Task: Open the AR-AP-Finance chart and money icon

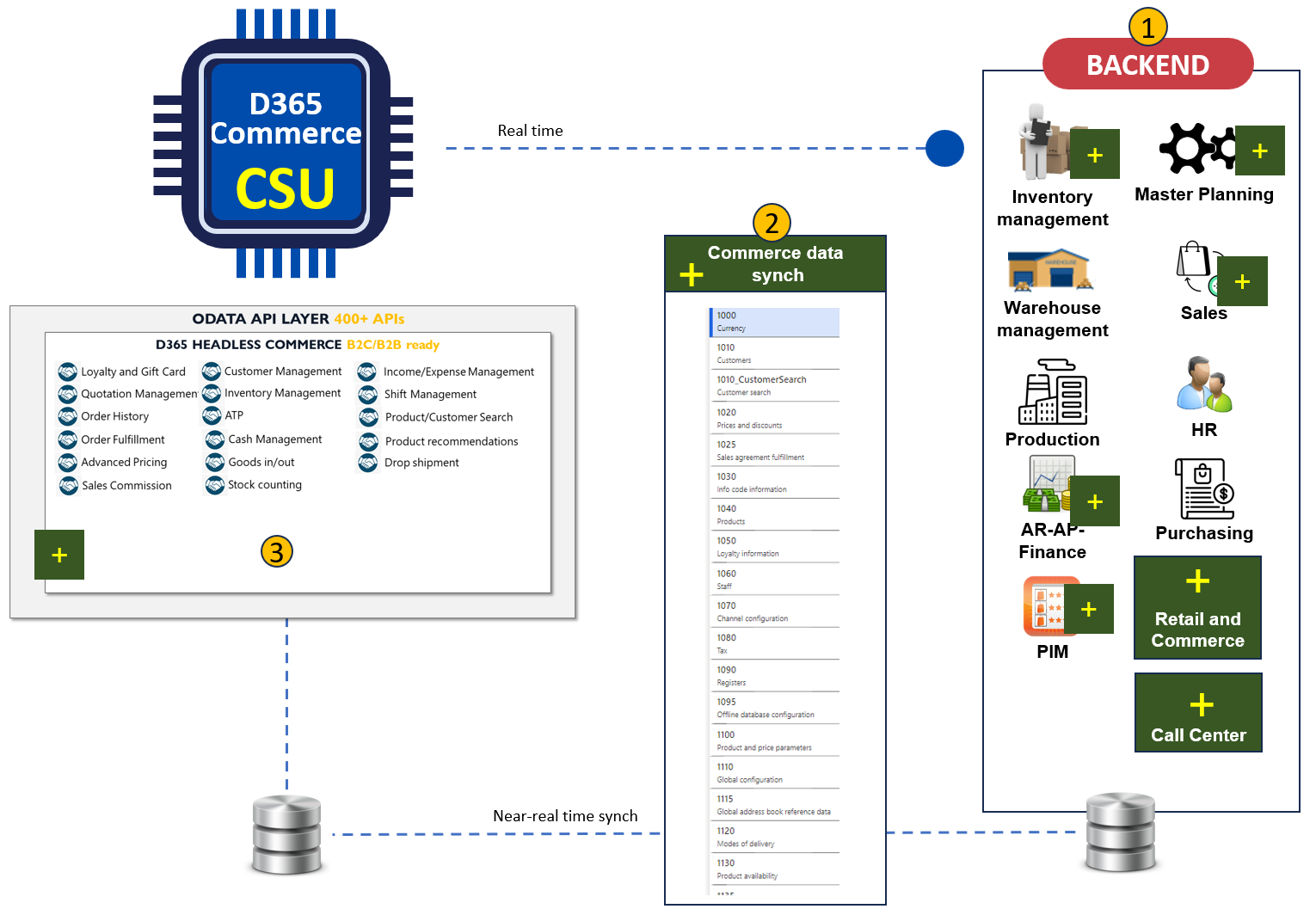Action: coord(1048,484)
